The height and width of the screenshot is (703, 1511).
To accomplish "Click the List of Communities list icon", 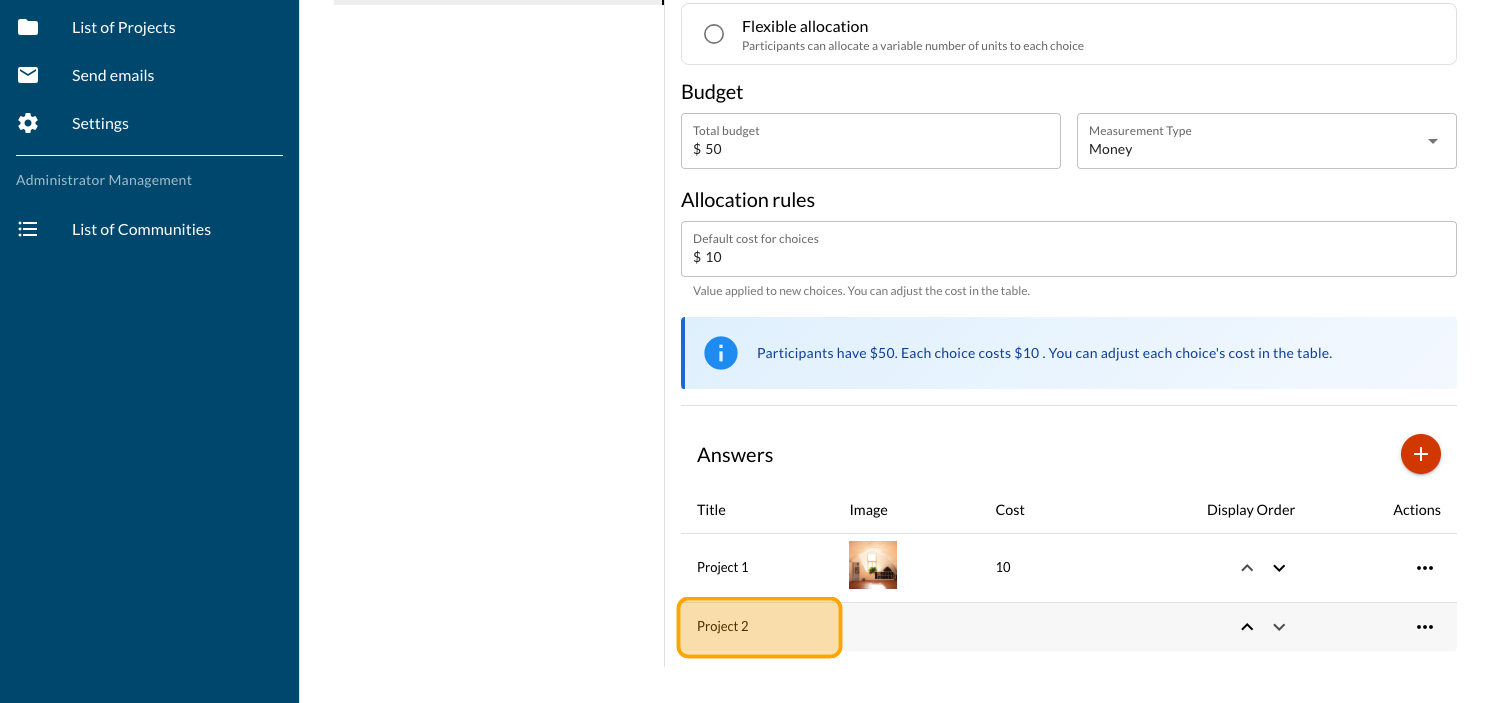I will tap(28, 229).
